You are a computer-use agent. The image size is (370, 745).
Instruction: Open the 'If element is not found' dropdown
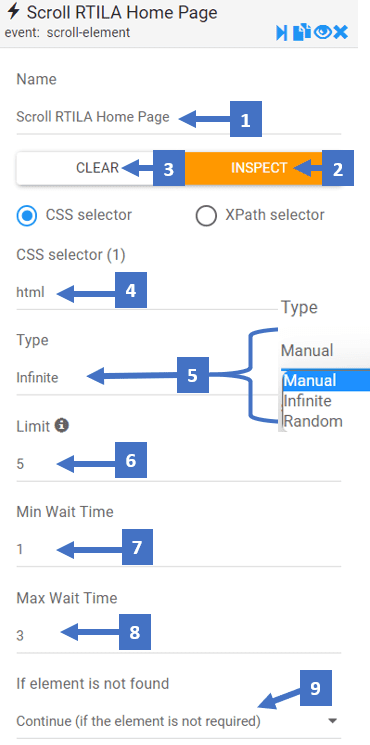[x=179, y=721]
